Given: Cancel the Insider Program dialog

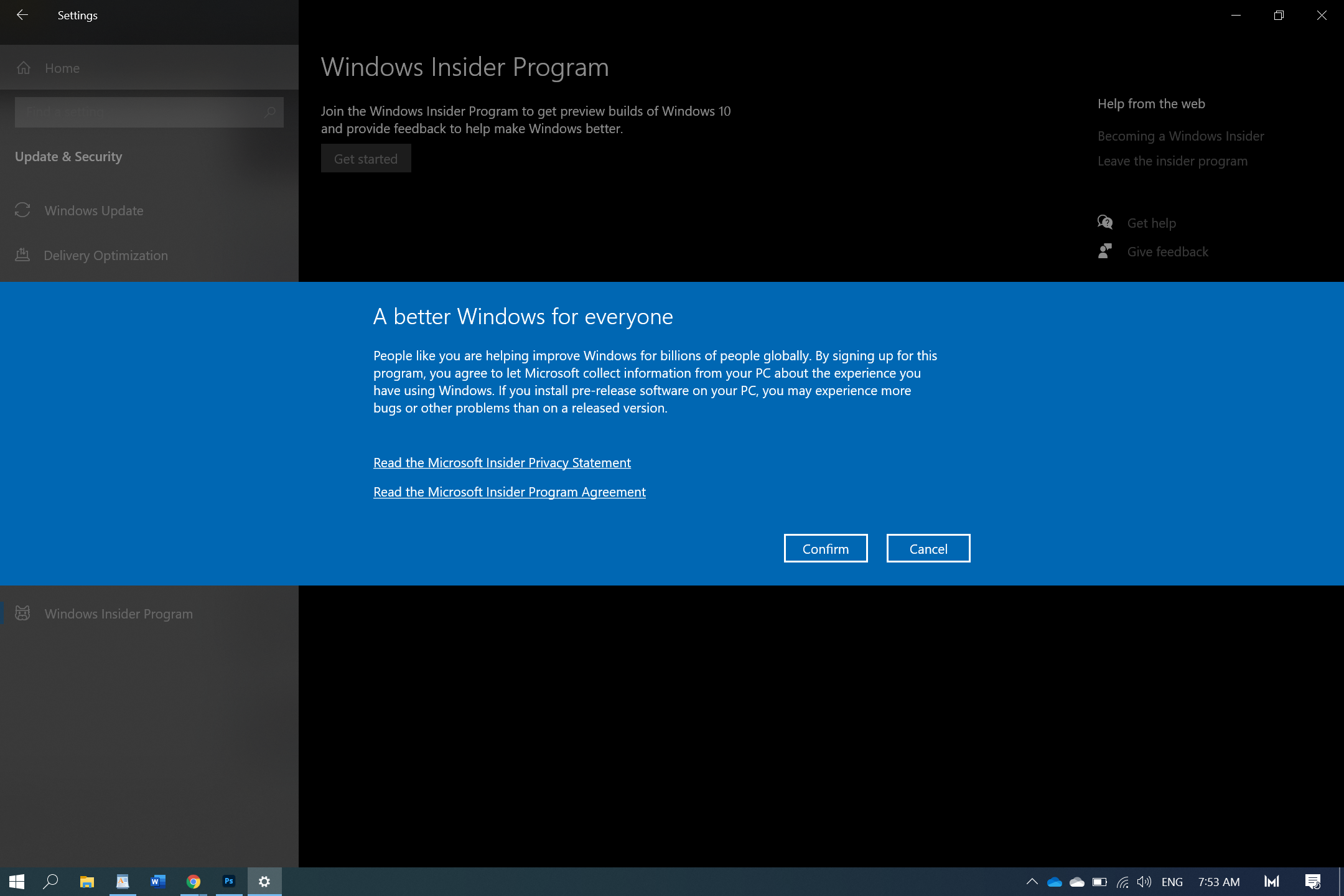Looking at the screenshot, I should tap(928, 548).
